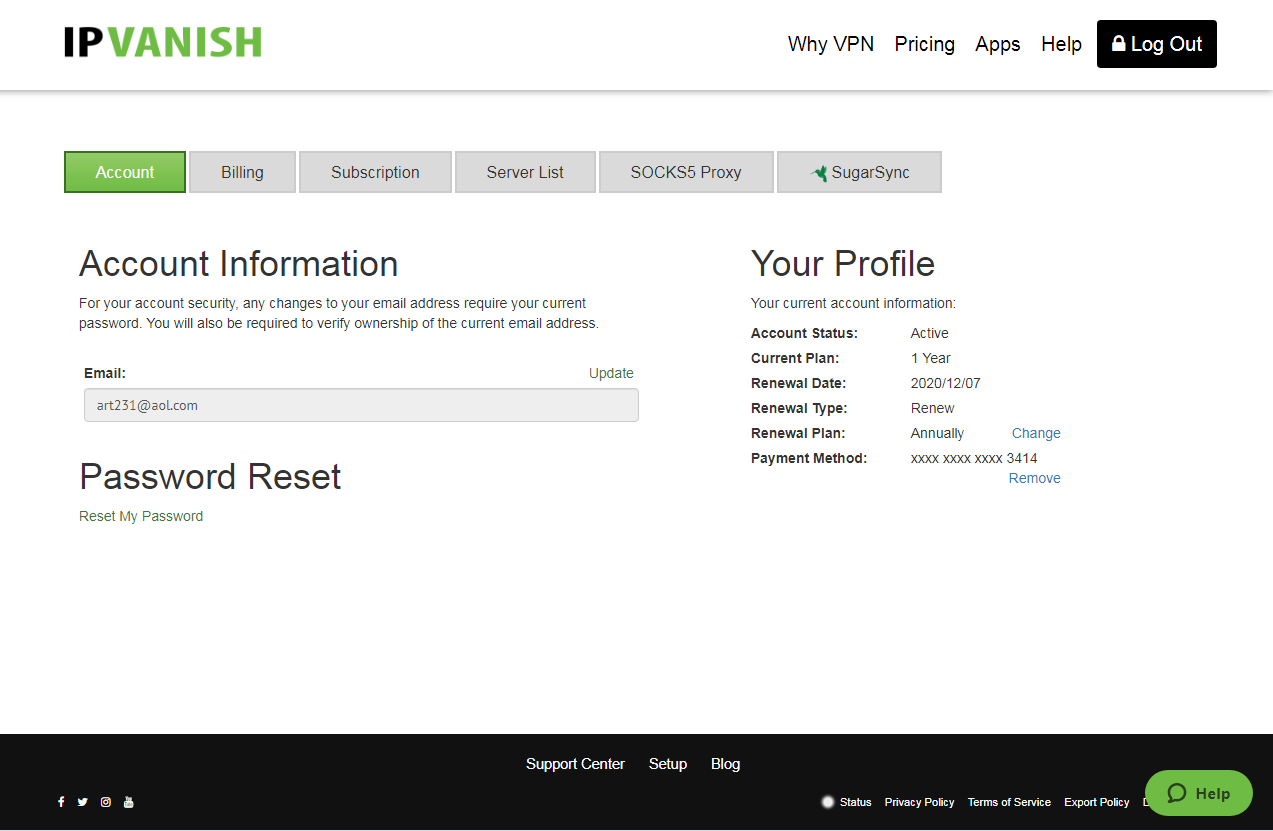Open the Subscription tab

click(375, 172)
